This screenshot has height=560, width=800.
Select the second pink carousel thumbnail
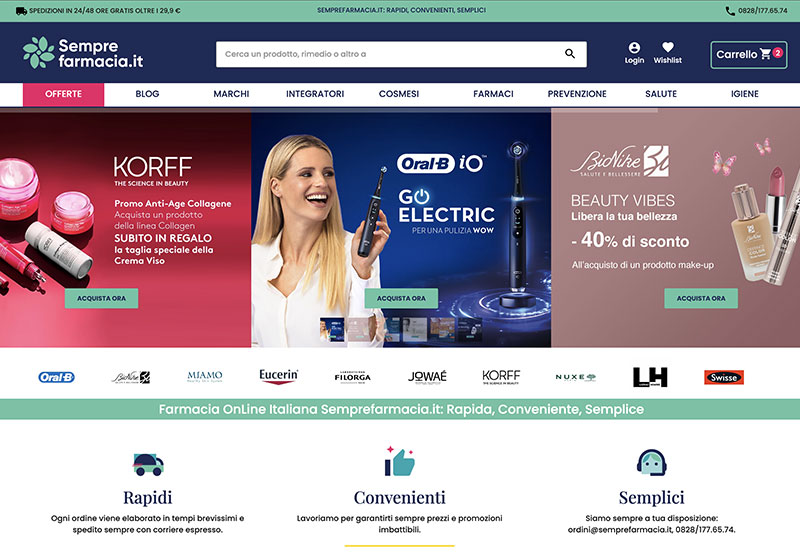(359, 329)
